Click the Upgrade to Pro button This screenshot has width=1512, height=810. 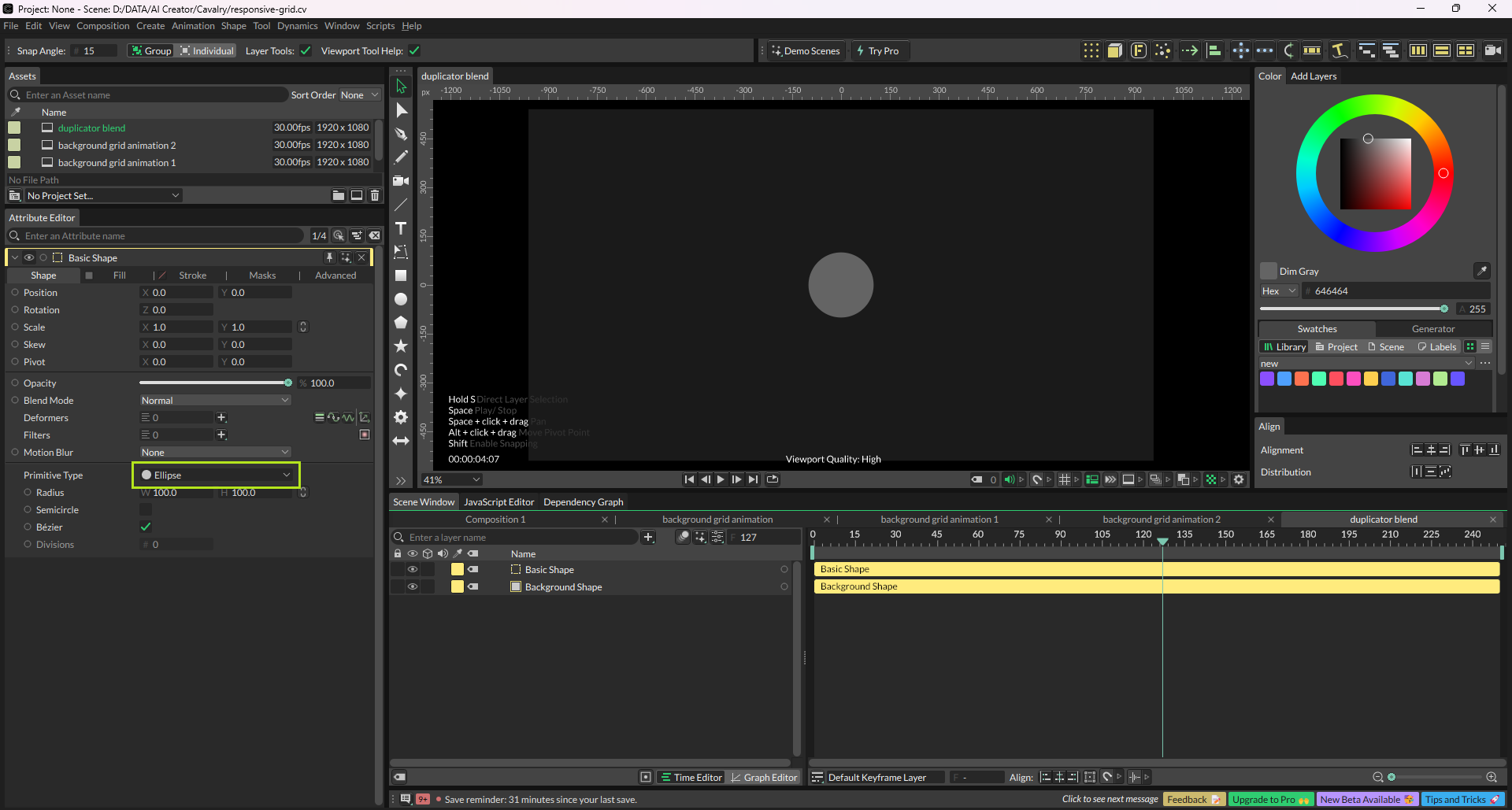1269,800
